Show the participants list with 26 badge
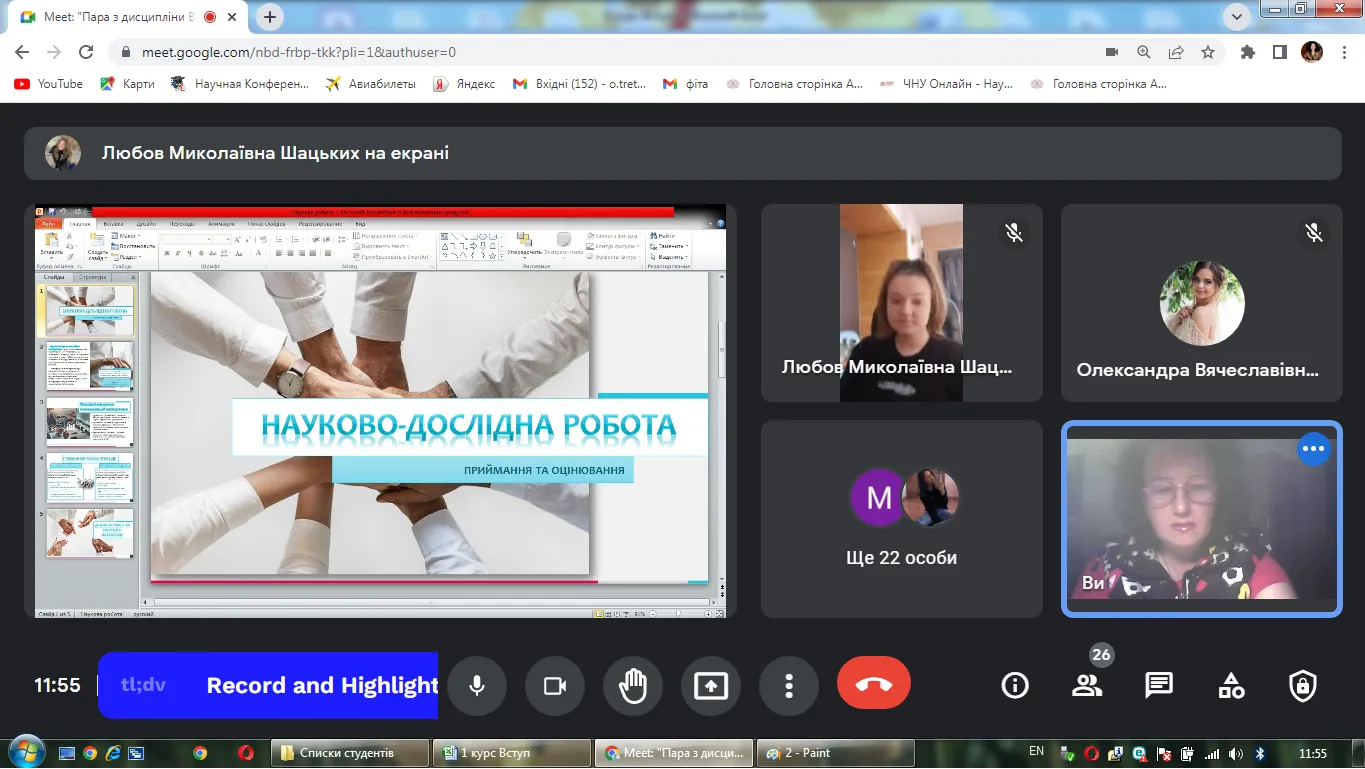Screen dimensions: 1365x769 point(1087,686)
